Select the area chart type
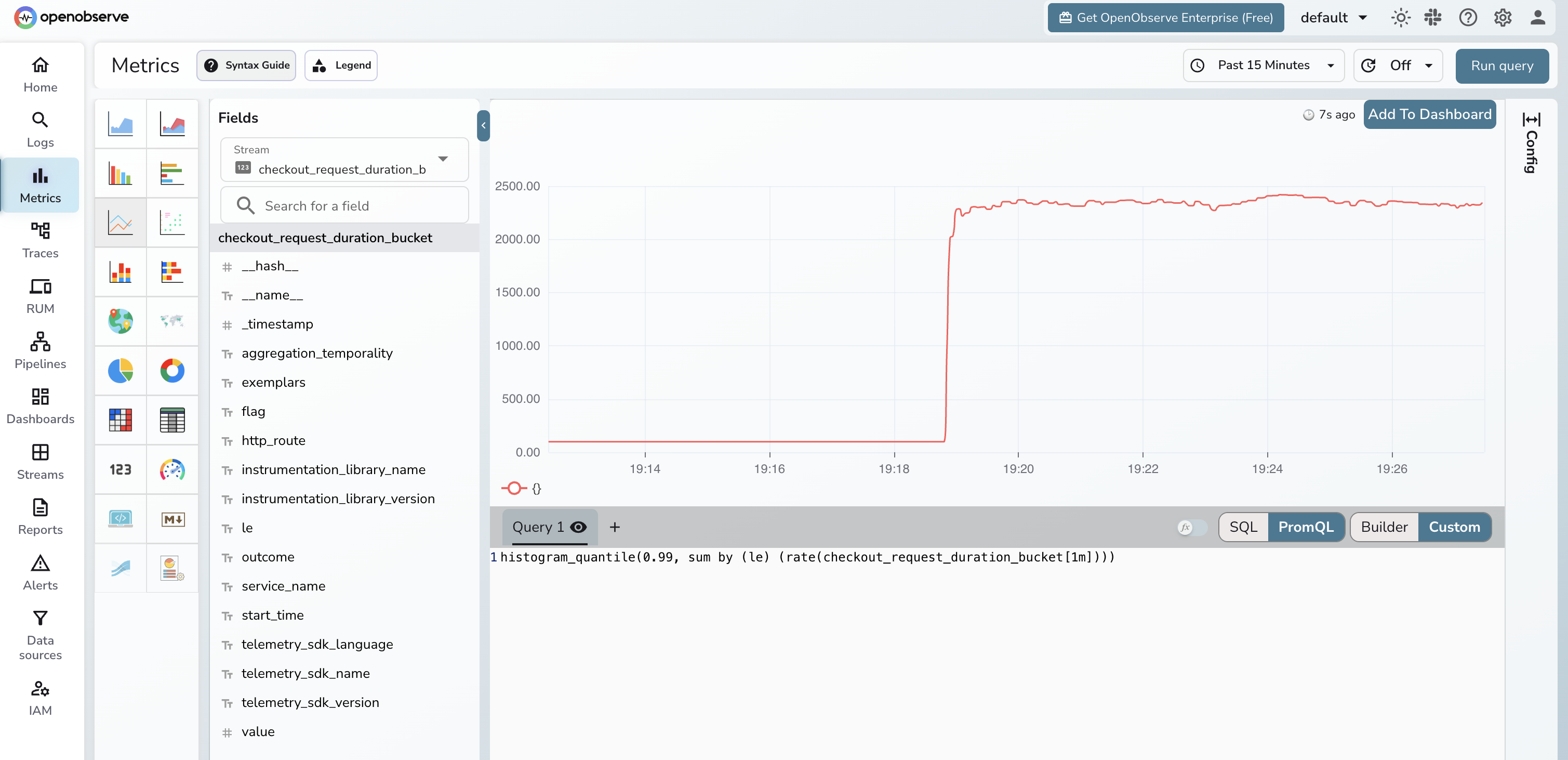This screenshot has height=760, width=1568. (121, 124)
